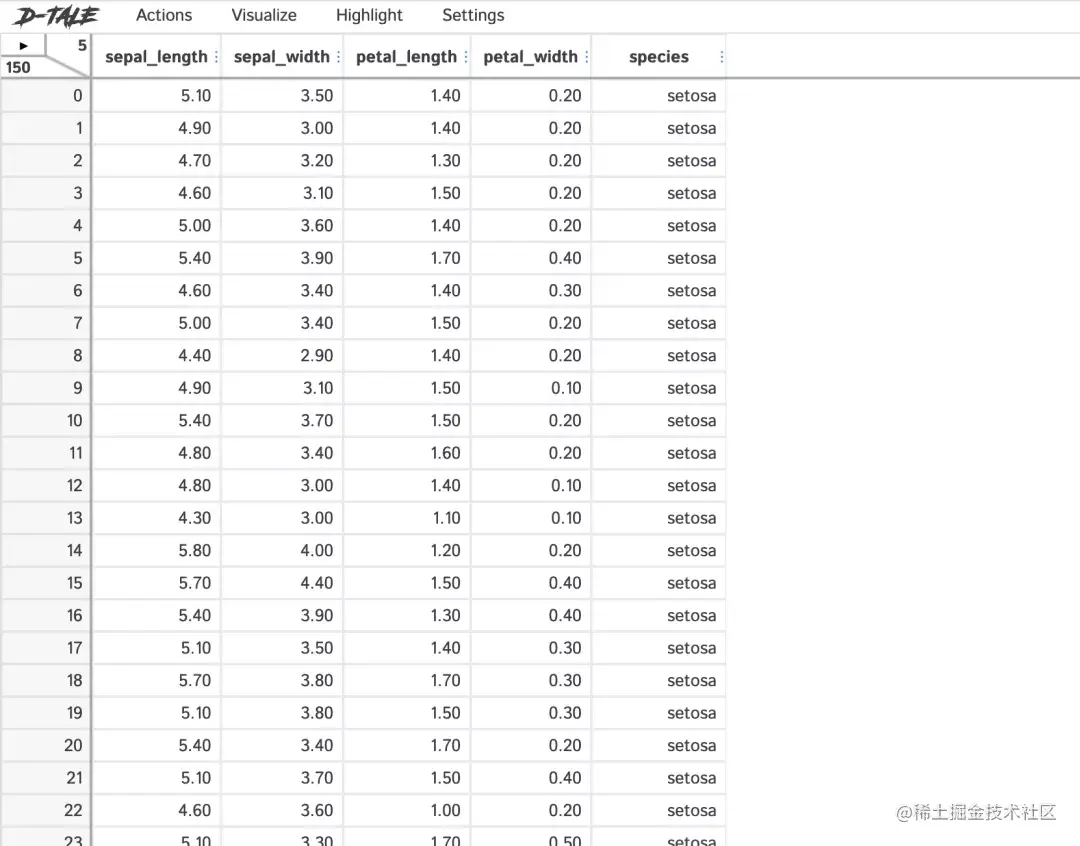Click the row count 150 indicator
The image size is (1080, 846).
coord(18,68)
